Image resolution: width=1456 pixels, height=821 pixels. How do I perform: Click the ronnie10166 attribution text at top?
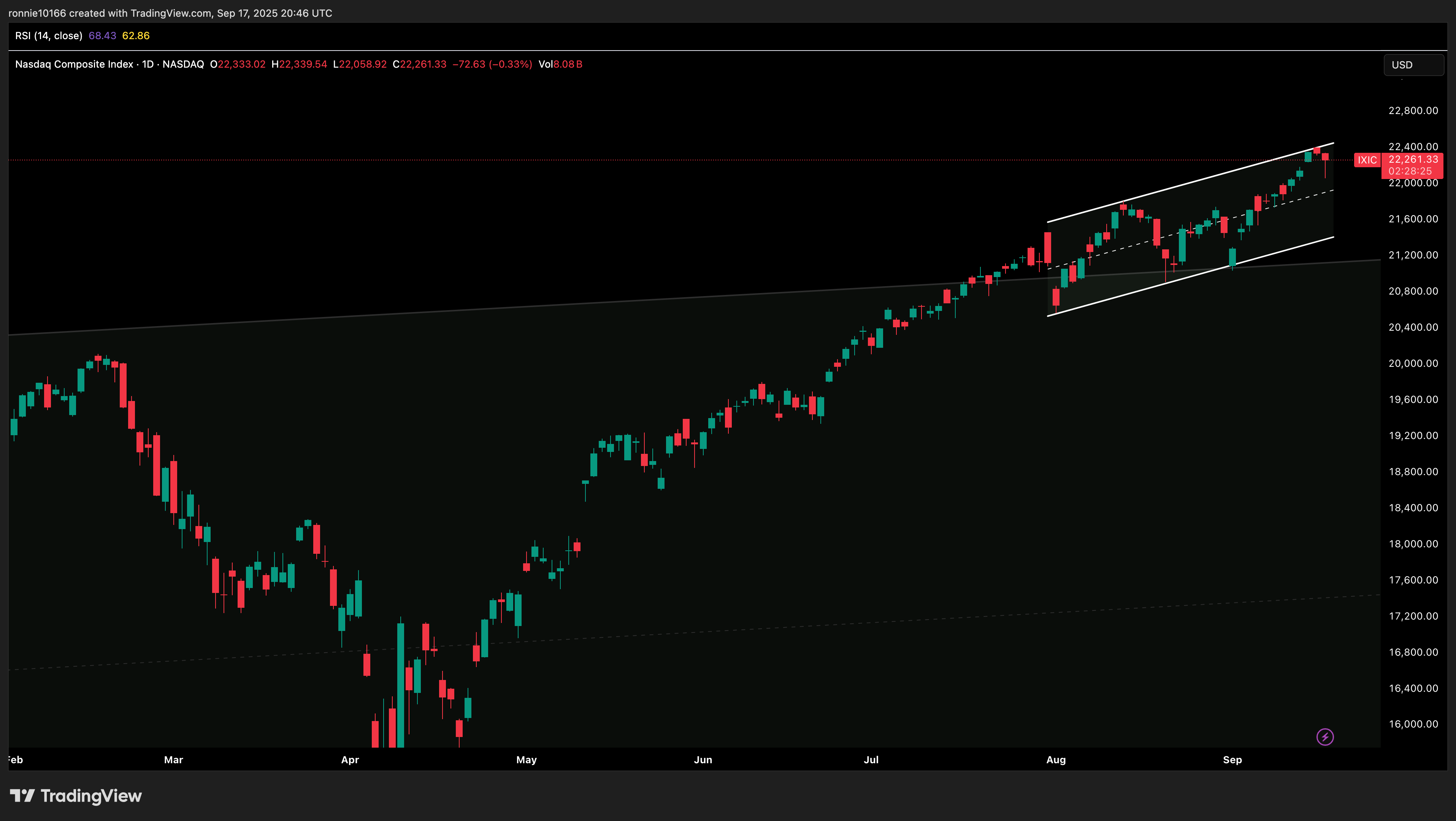[x=170, y=13]
